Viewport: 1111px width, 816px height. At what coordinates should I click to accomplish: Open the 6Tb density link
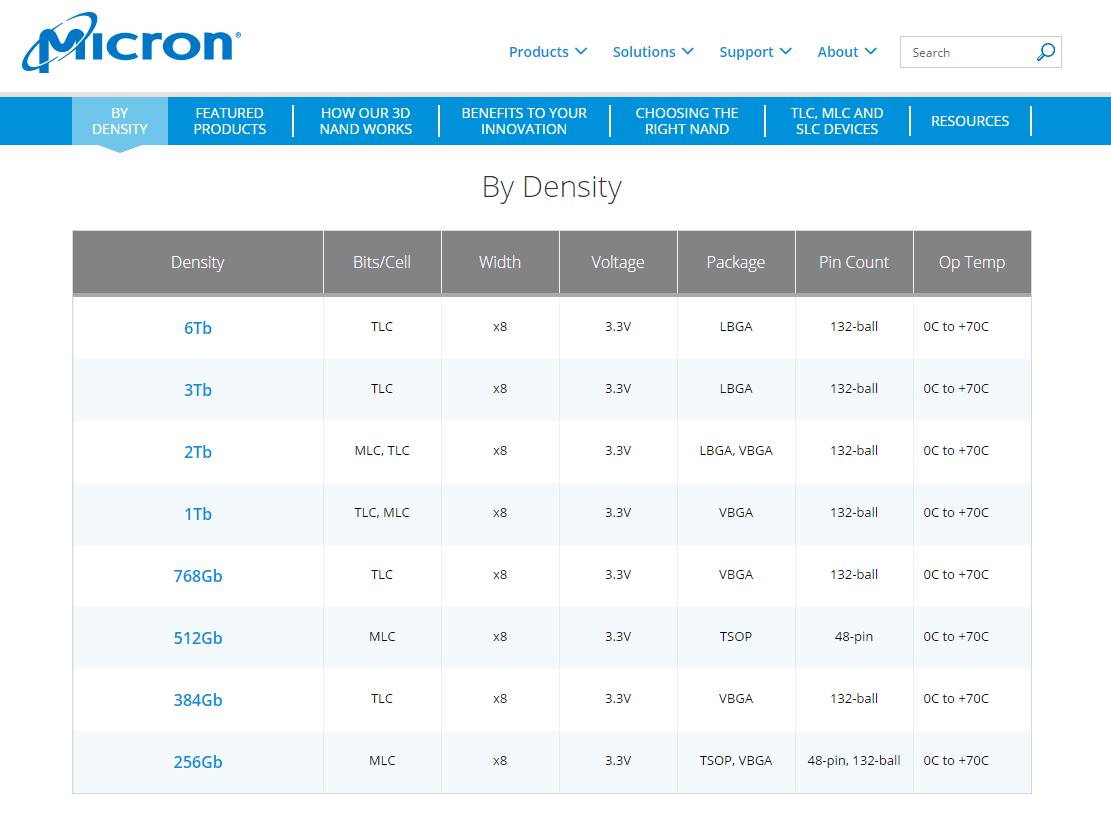(198, 328)
